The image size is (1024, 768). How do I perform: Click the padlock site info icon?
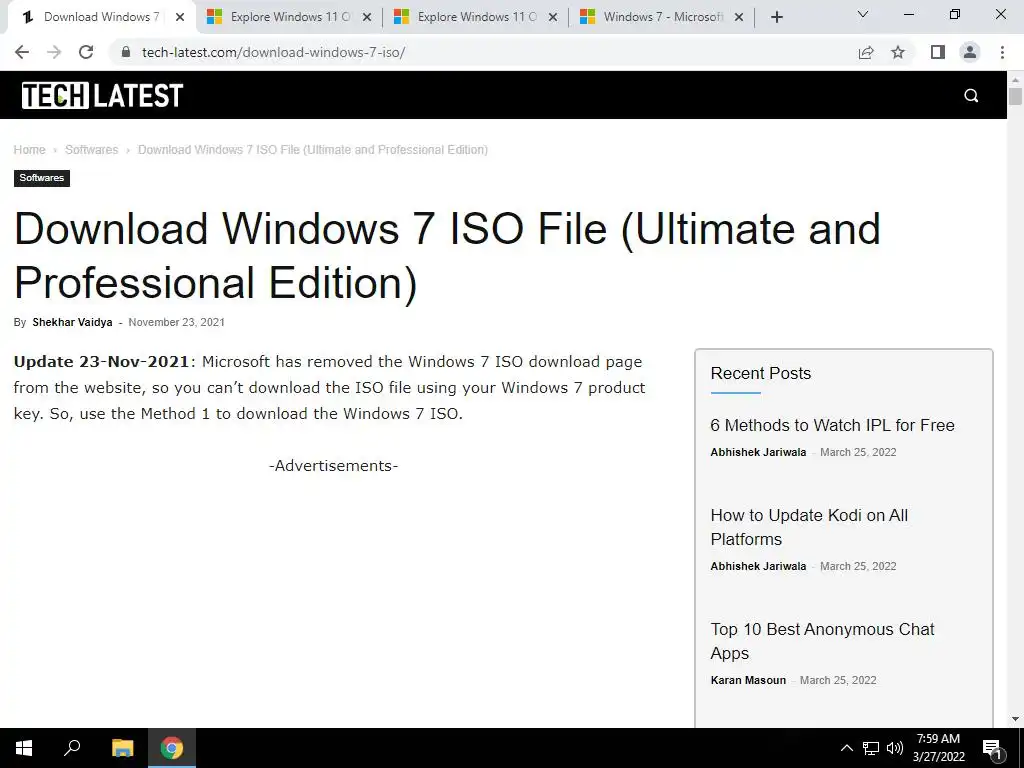(x=126, y=52)
